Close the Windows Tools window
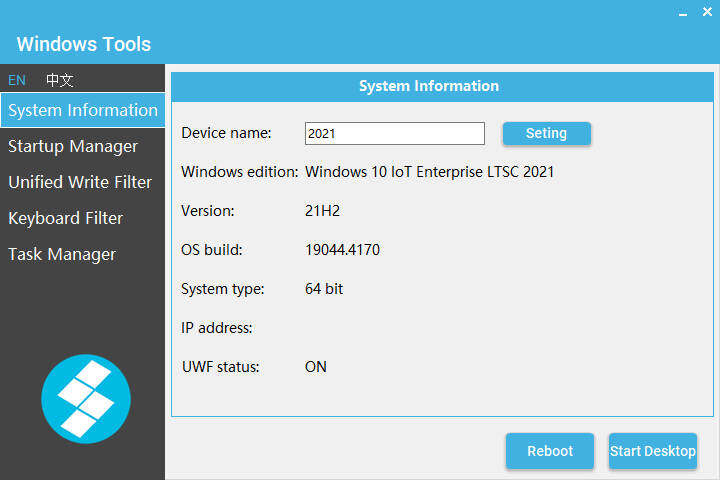Screen dimensions: 720x480 click(707, 11)
